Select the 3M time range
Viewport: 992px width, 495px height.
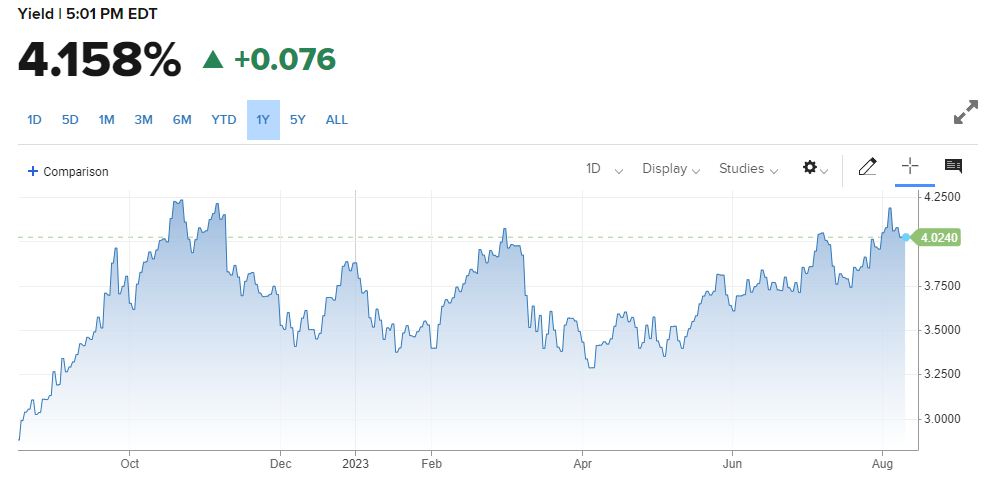coord(143,120)
